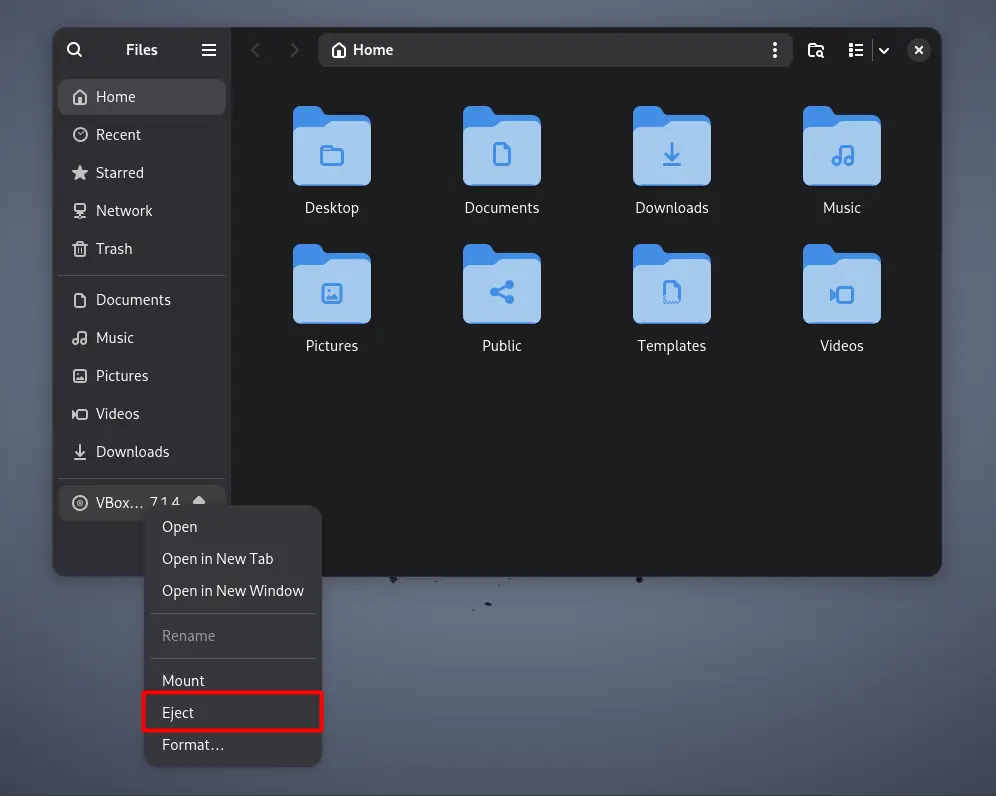Click the search folder icon in toolbar
The height and width of the screenshot is (796, 996).
816,50
